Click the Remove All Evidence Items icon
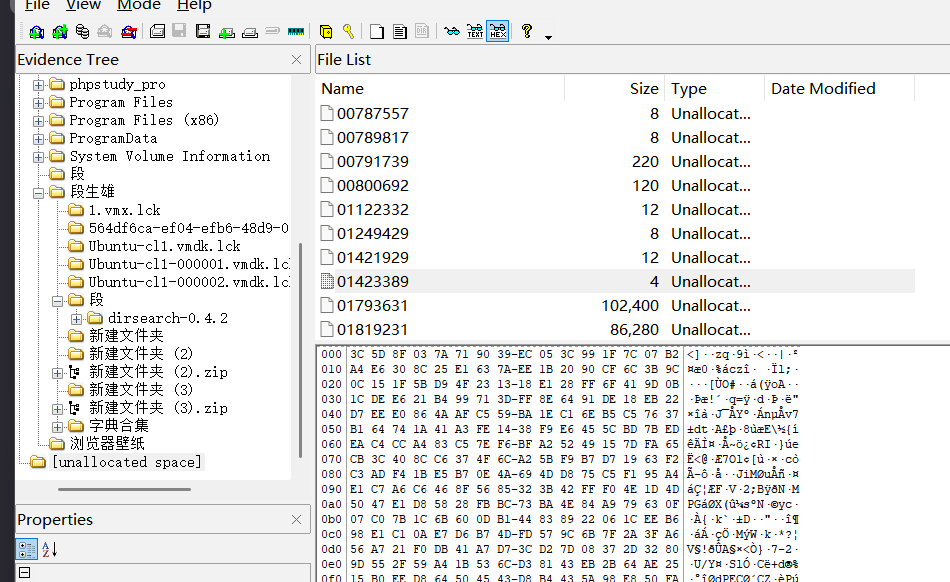 click(128, 31)
